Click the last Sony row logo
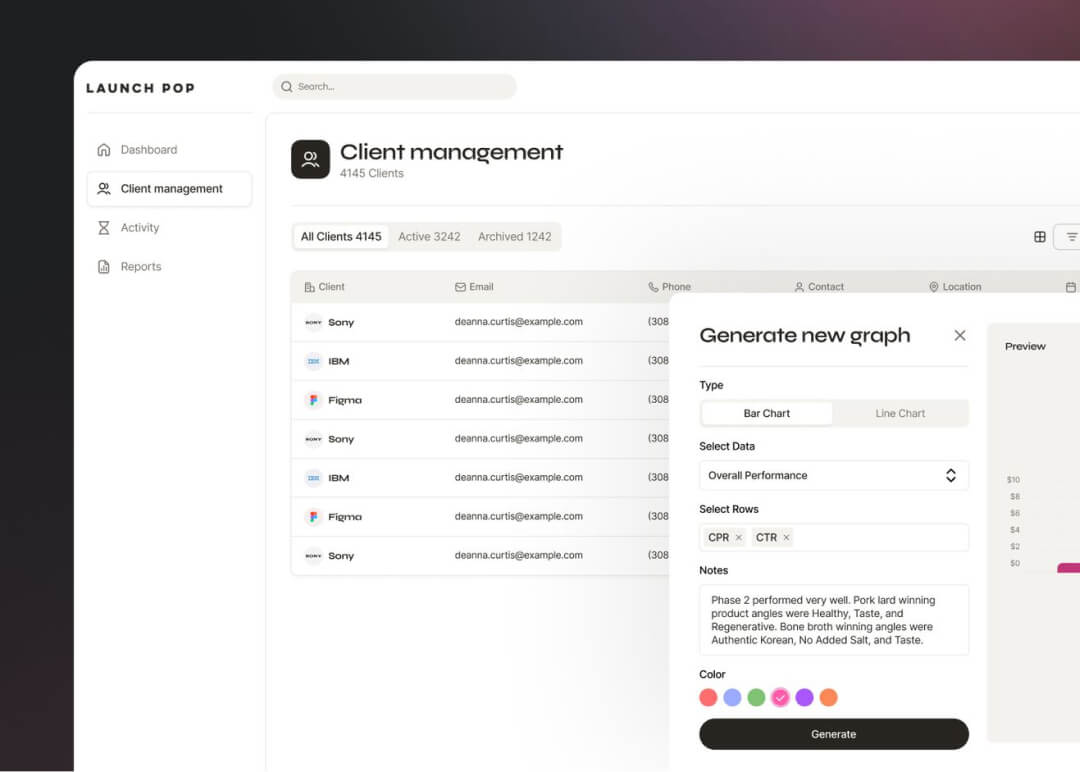This screenshot has width=1080, height=772. coord(313,556)
